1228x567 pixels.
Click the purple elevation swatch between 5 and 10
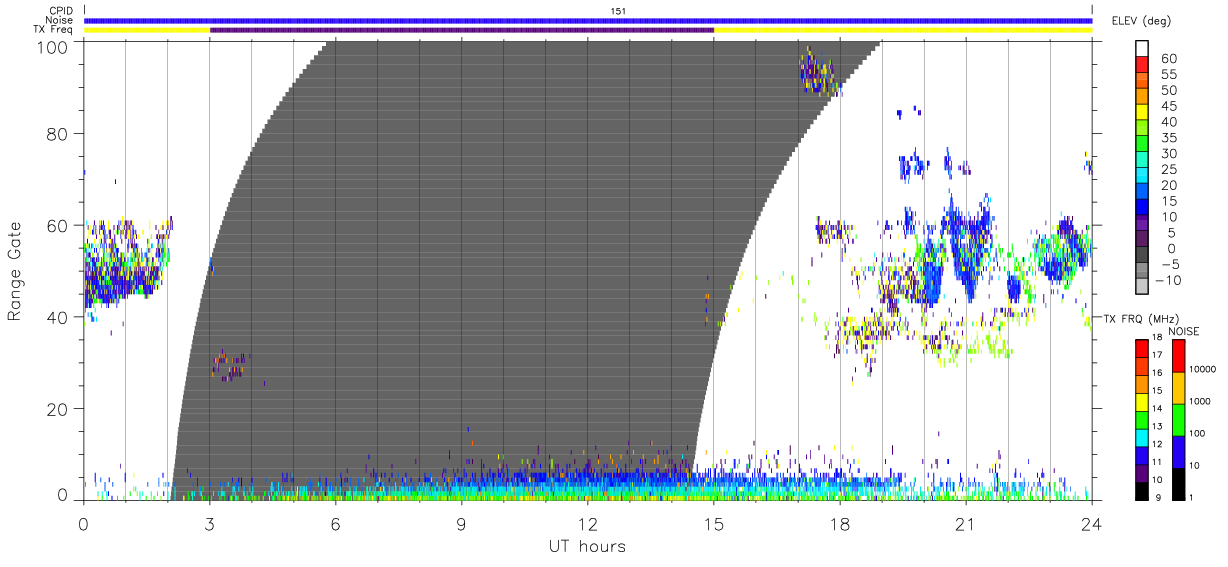click(x=1143, y=225)
